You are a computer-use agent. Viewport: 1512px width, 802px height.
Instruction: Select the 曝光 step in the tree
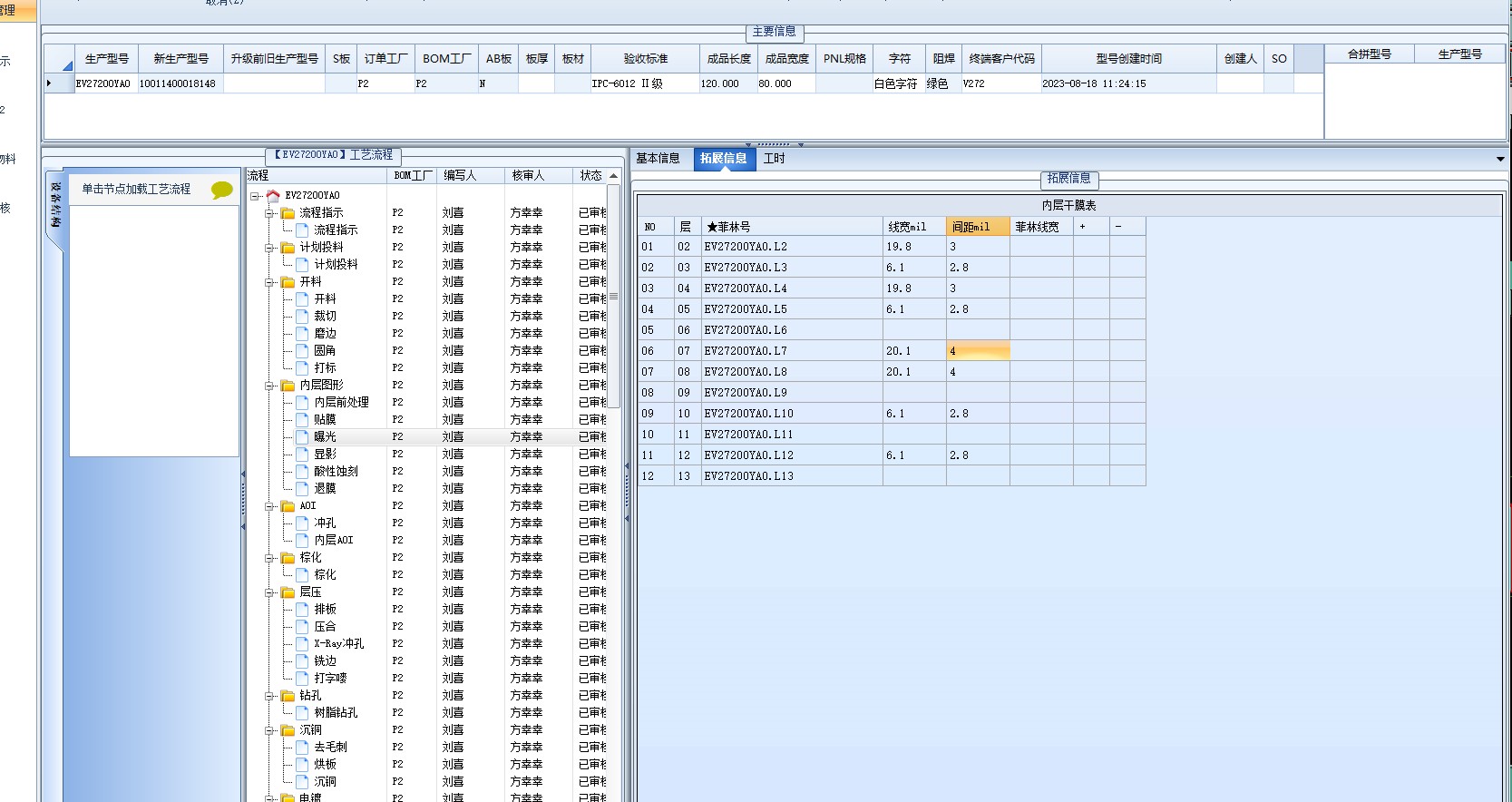[x=325, y=436]
